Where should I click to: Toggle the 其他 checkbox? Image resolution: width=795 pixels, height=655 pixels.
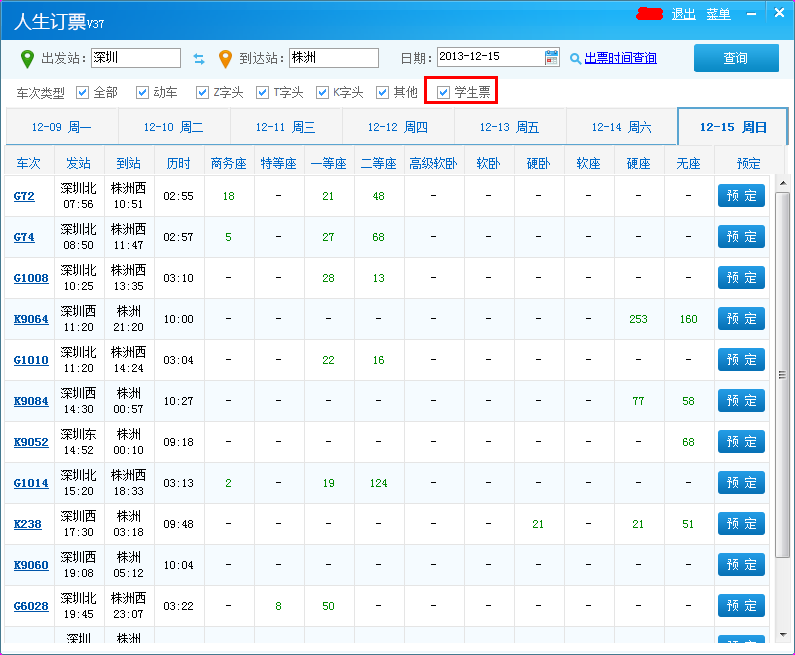click(x=382, y=92)
